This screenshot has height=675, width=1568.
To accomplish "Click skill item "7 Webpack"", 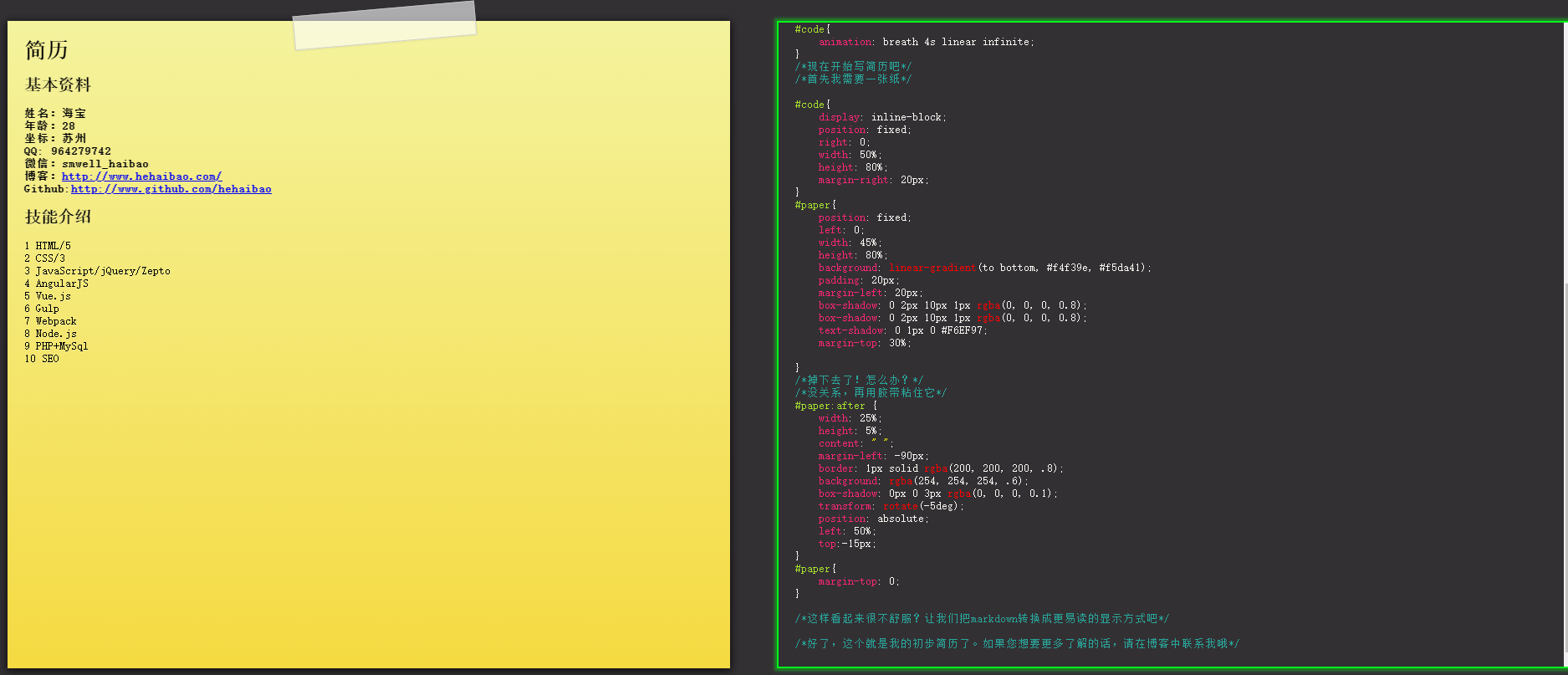I will pyautogui.click(x=50, y=321).
